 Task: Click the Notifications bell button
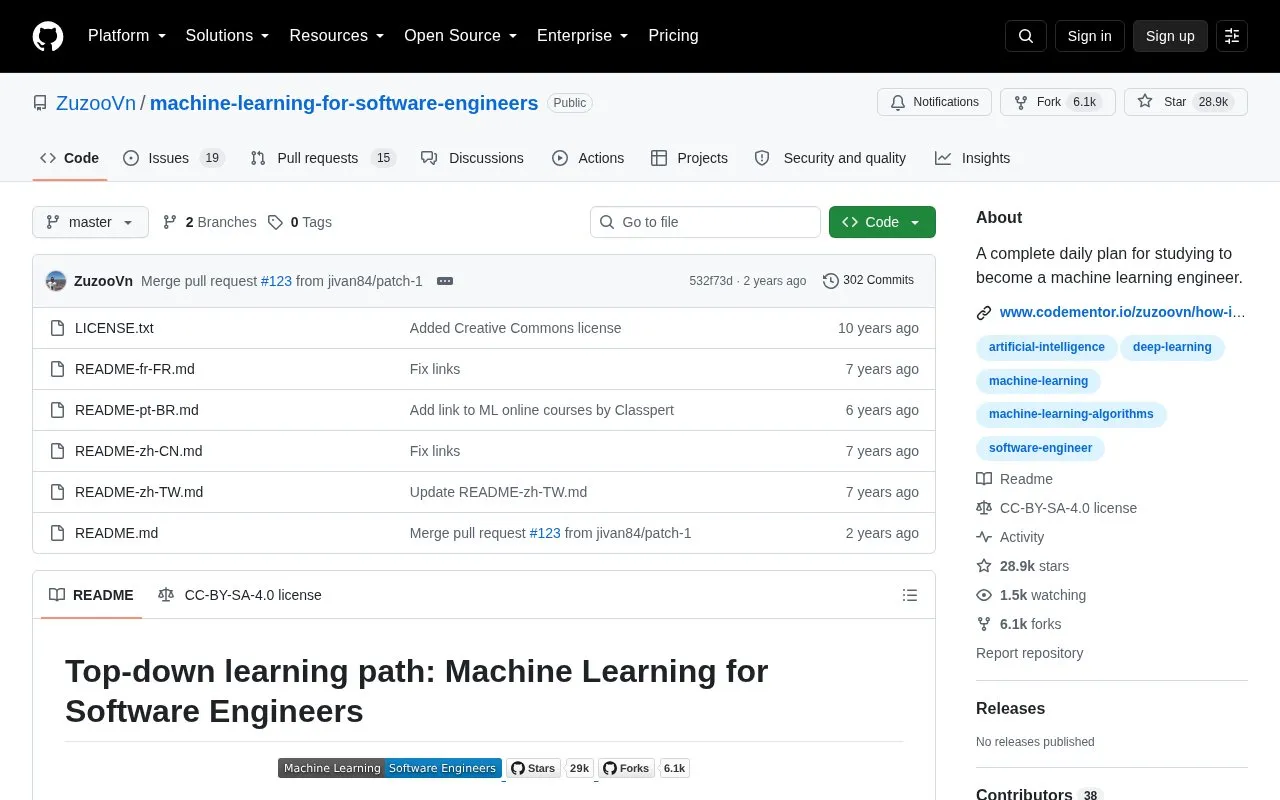point(934,102)
